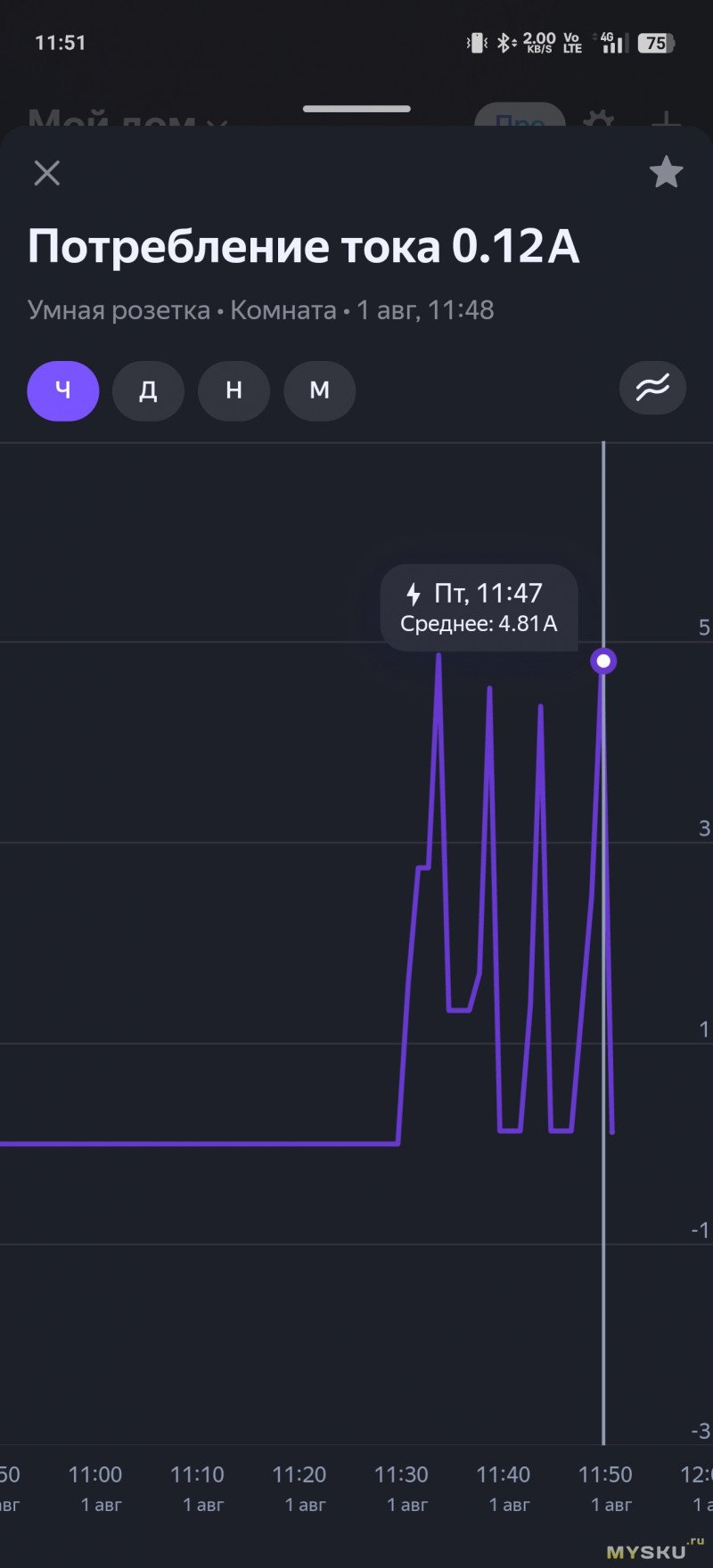This screenshot has height=1568, width=713.
Task: Tap the lightning bolt icon in tooltip
Action: [414, 594]
